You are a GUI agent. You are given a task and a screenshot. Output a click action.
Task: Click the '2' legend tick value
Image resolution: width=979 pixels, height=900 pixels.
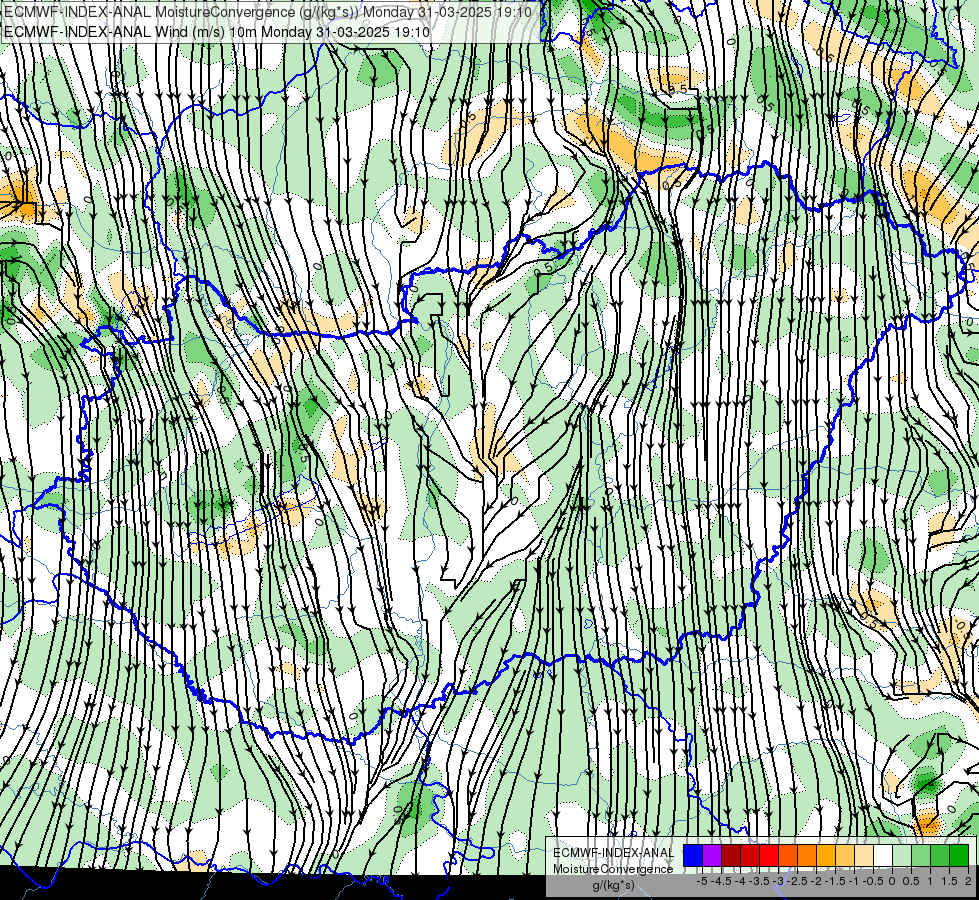(968, 881)
